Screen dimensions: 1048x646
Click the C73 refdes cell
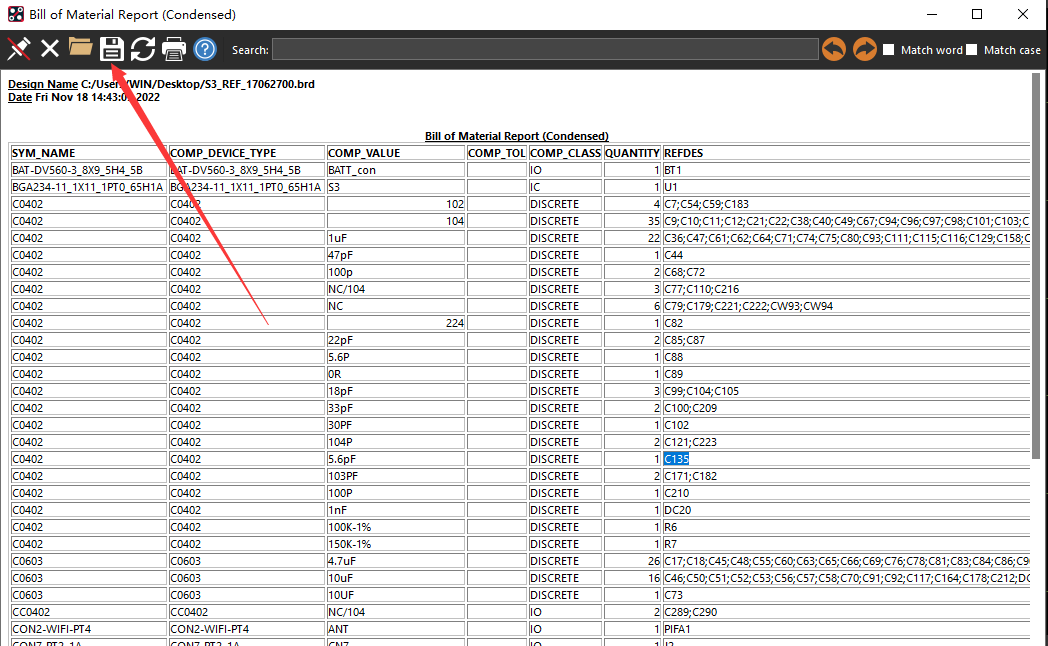coord(846,595)
